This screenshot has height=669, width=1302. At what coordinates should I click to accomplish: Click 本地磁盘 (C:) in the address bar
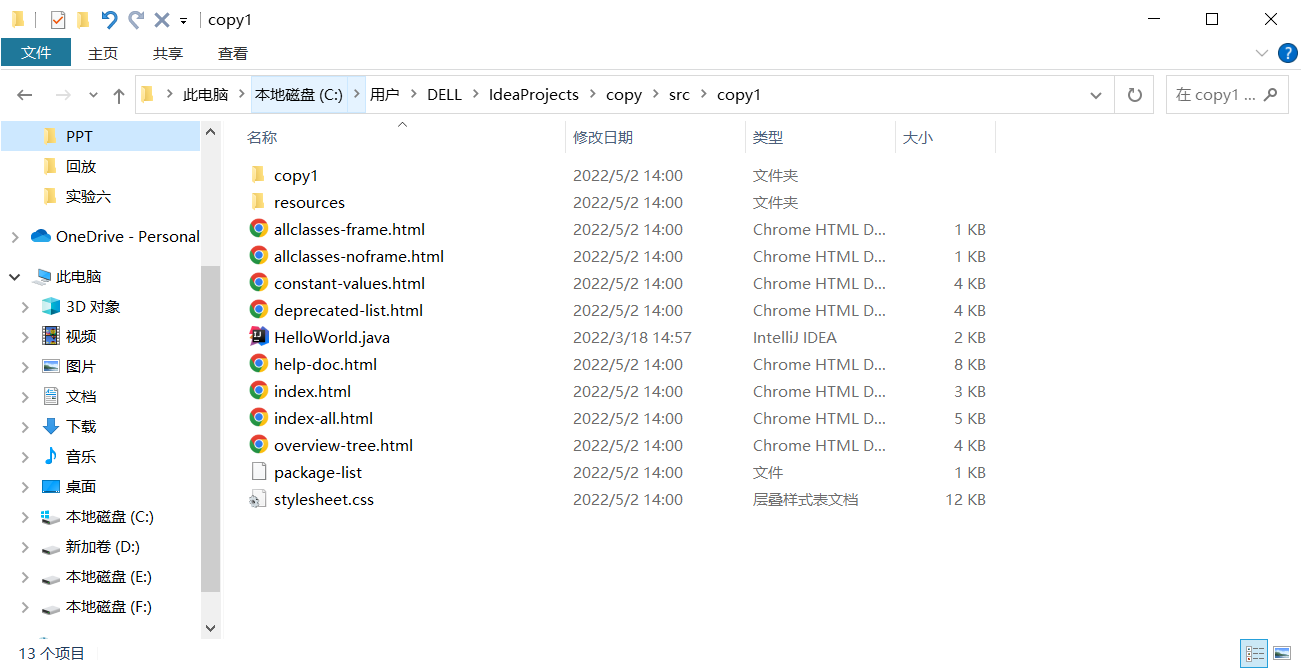(299, 95)
